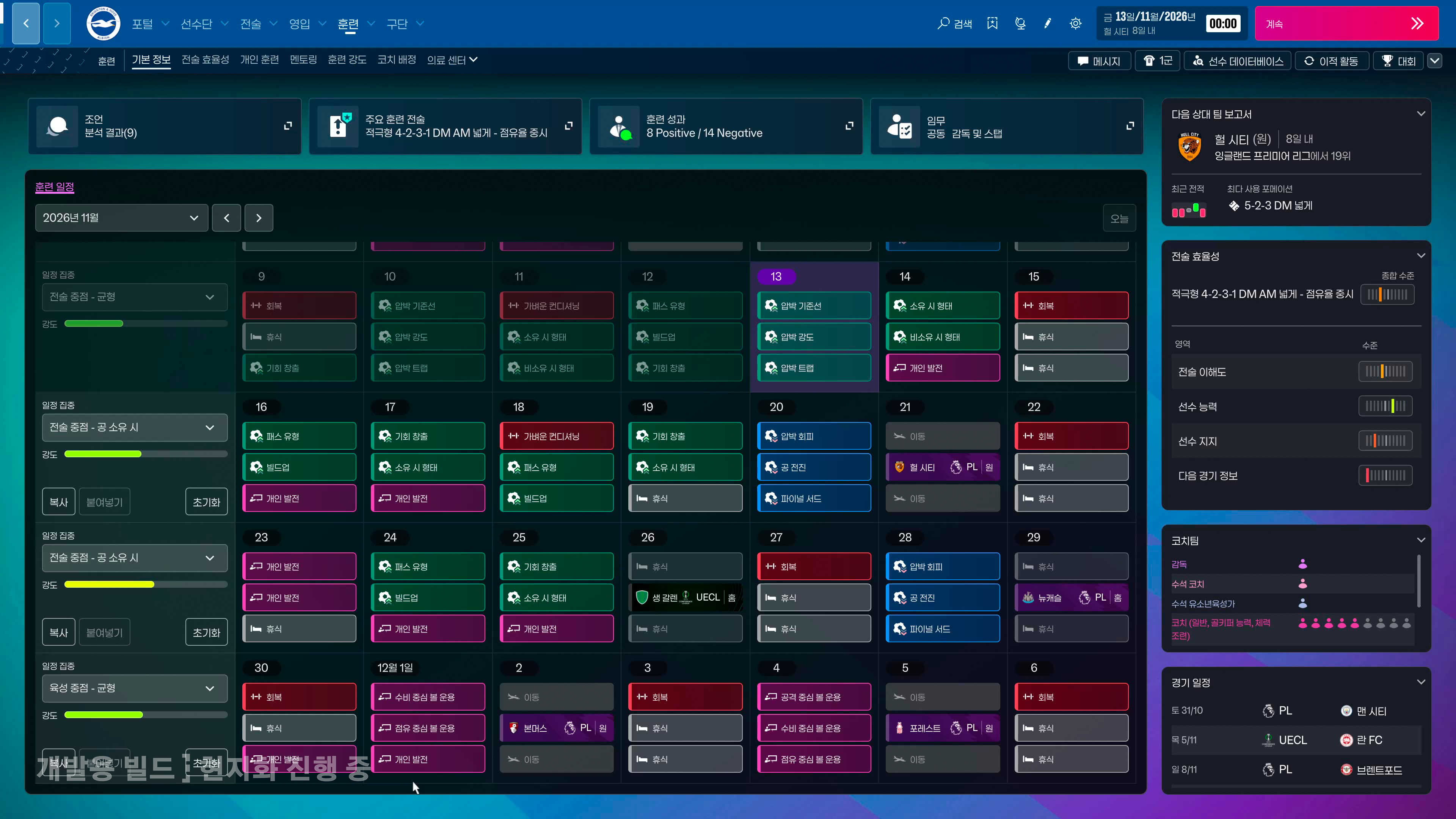This screenshot has width=1456, height=819.
Task: Click the 이적 활동 button
Action: click(x=1332, y=61)
